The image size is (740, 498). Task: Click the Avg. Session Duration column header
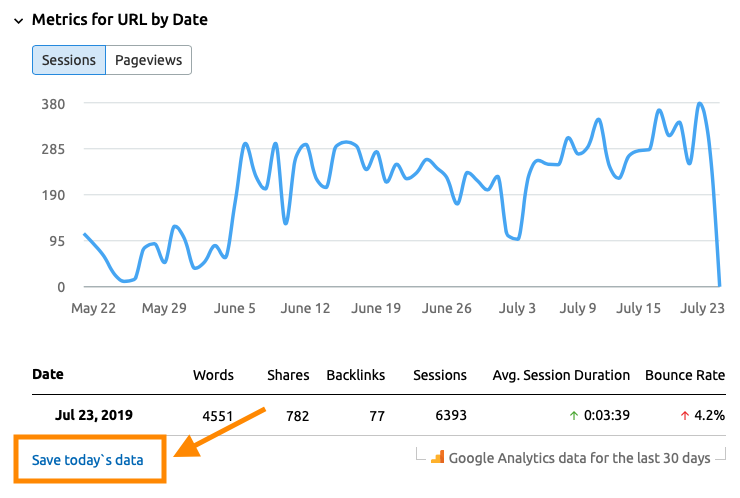561,376
